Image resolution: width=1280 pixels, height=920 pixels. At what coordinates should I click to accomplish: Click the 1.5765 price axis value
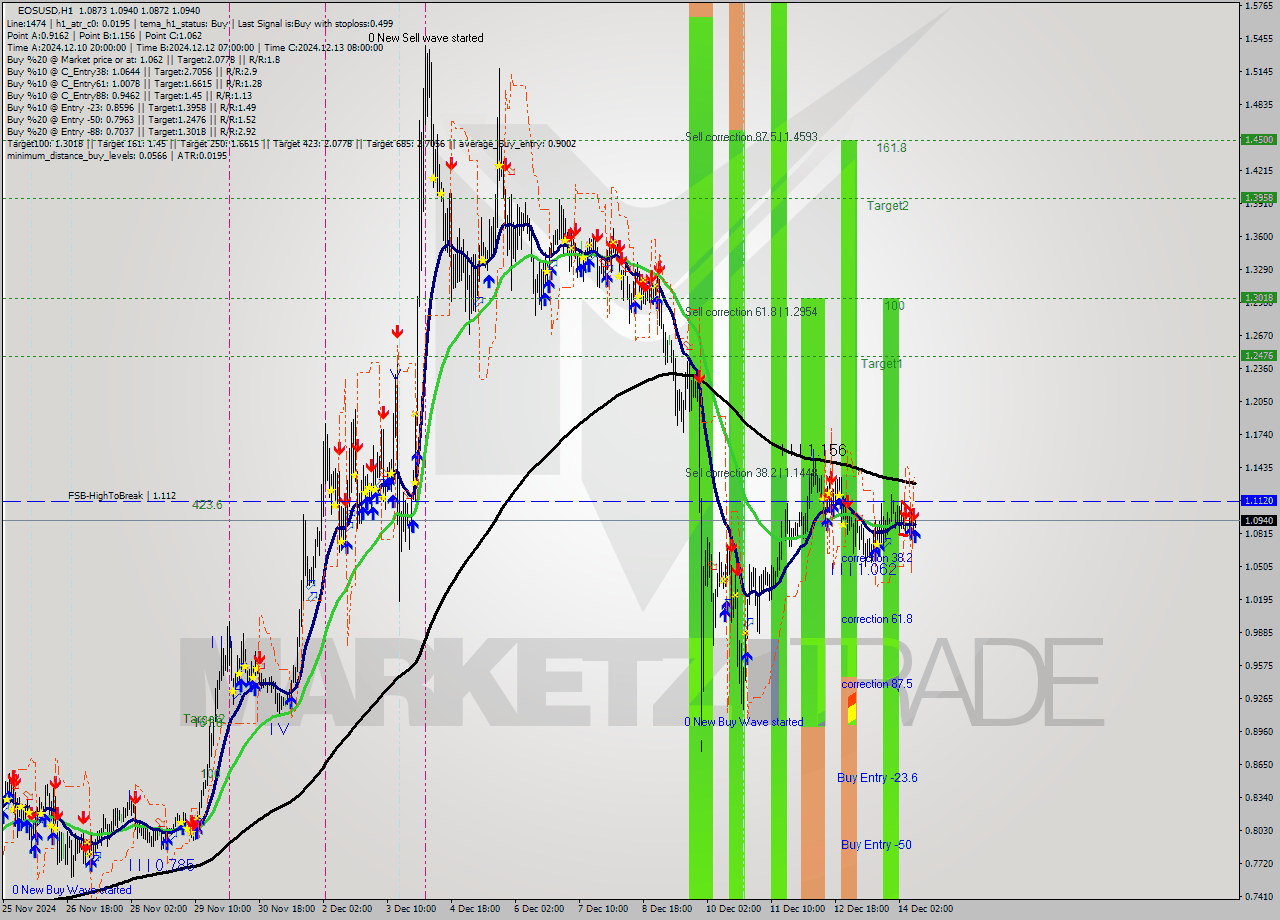tap(1258, 6)
